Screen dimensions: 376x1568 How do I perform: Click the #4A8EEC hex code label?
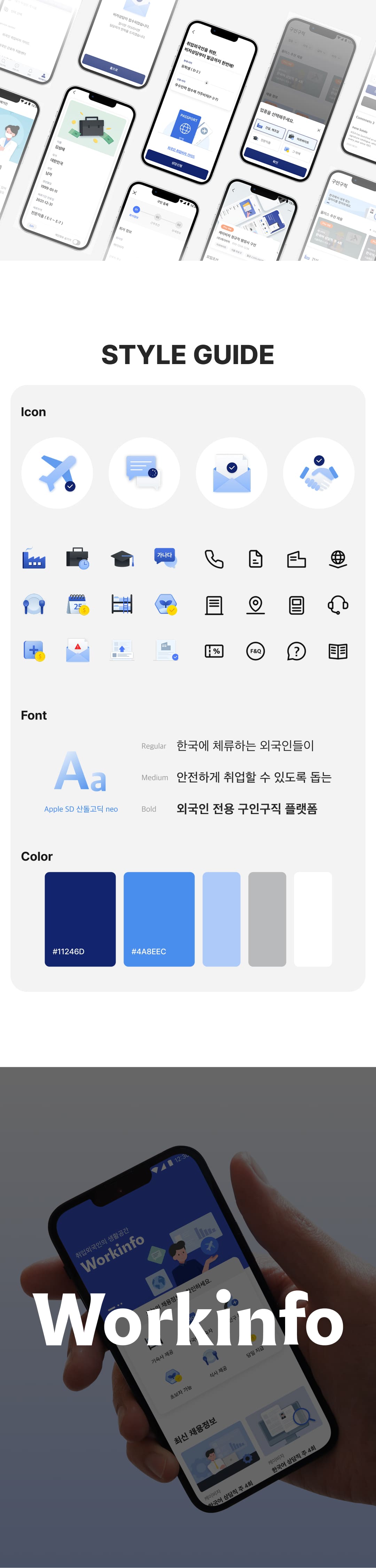(x=149, y=951)
